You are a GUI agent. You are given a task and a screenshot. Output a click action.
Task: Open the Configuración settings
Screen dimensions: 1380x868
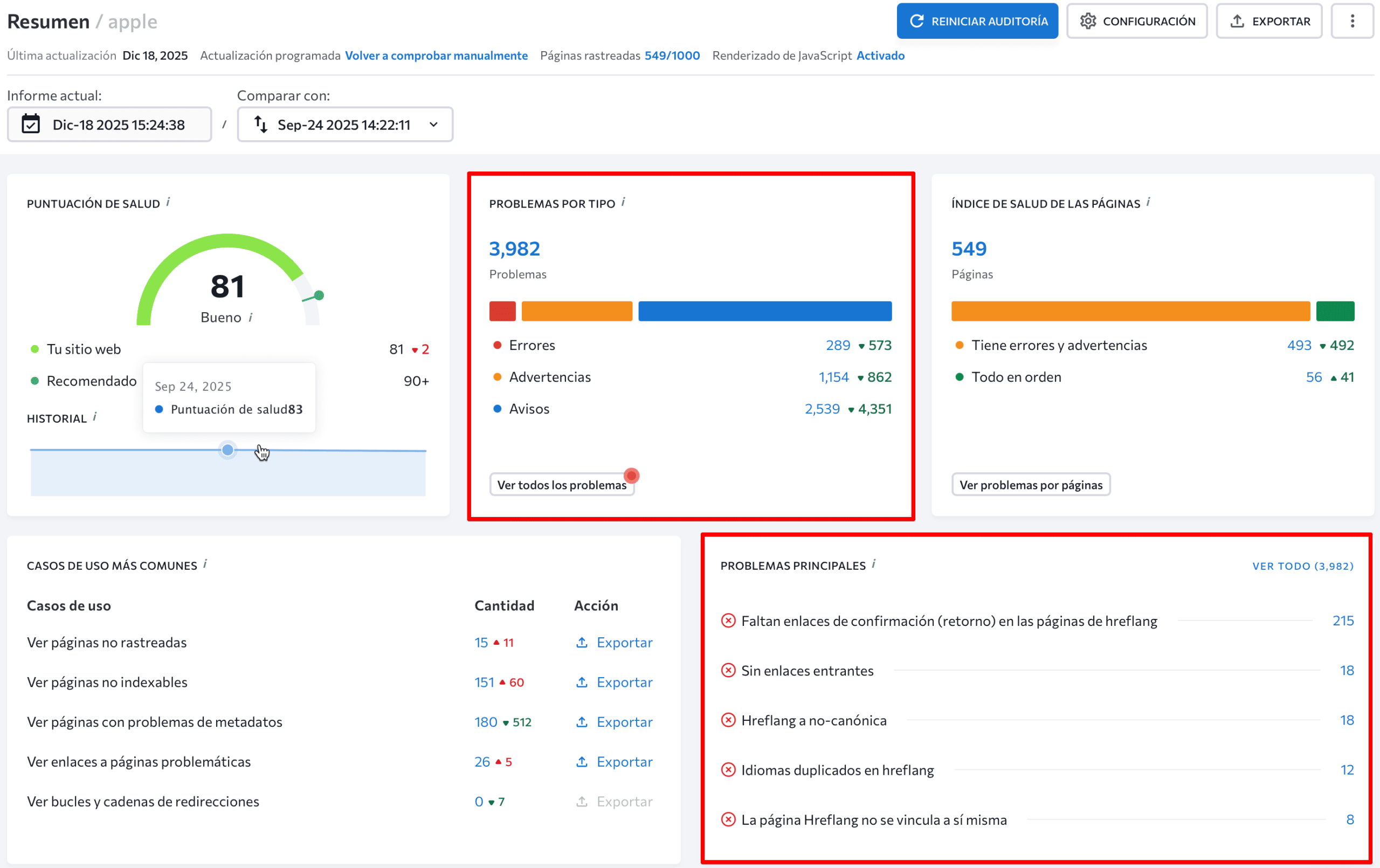tap(1137, 21)
